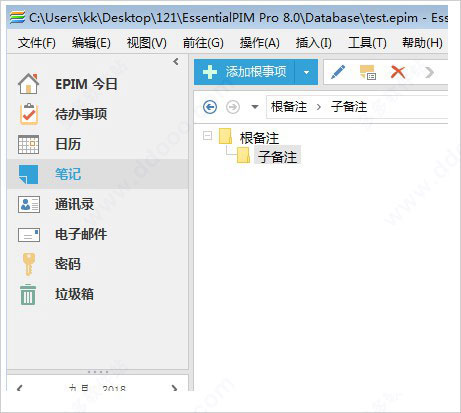Image resolution: width=461 pixels, height=413 pixels.
Task: Open the 编辑(E) menu
Action: tap(91, 43)
